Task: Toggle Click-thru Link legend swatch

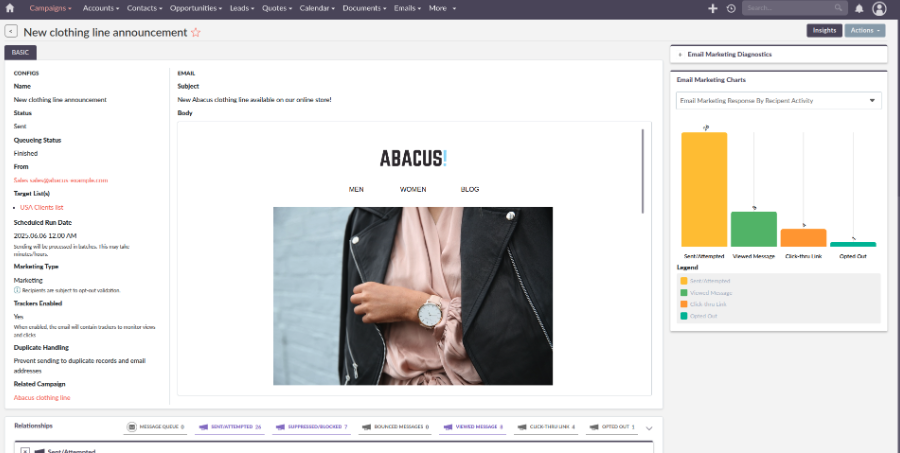Action: click(x=684, y=304)
